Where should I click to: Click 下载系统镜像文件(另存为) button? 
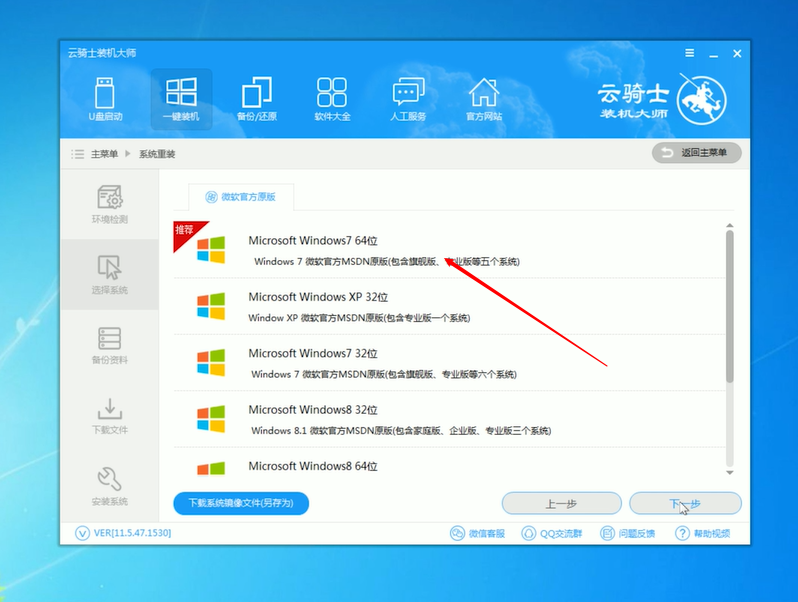(241, 503)
